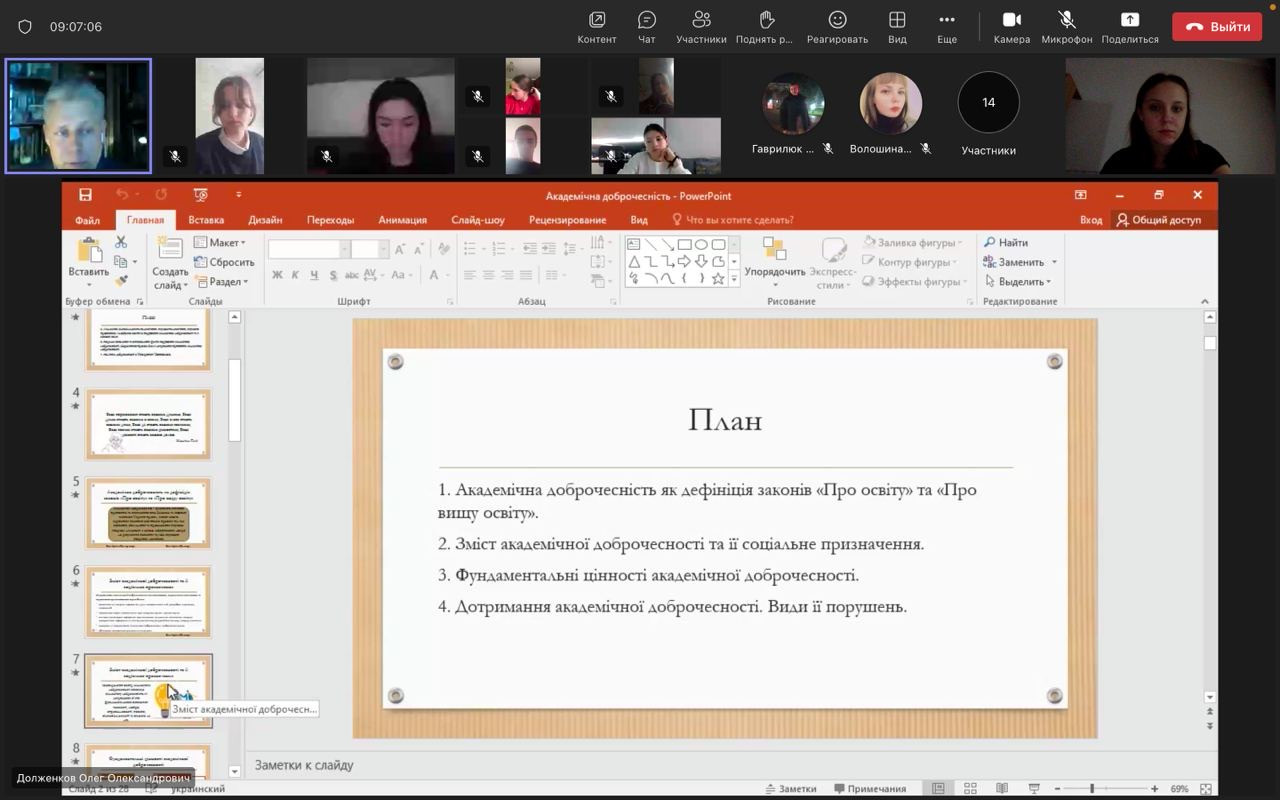Click the PowerPoint Save icon
The height and width of the screenshot is (800, 1280).
point(85,195)
